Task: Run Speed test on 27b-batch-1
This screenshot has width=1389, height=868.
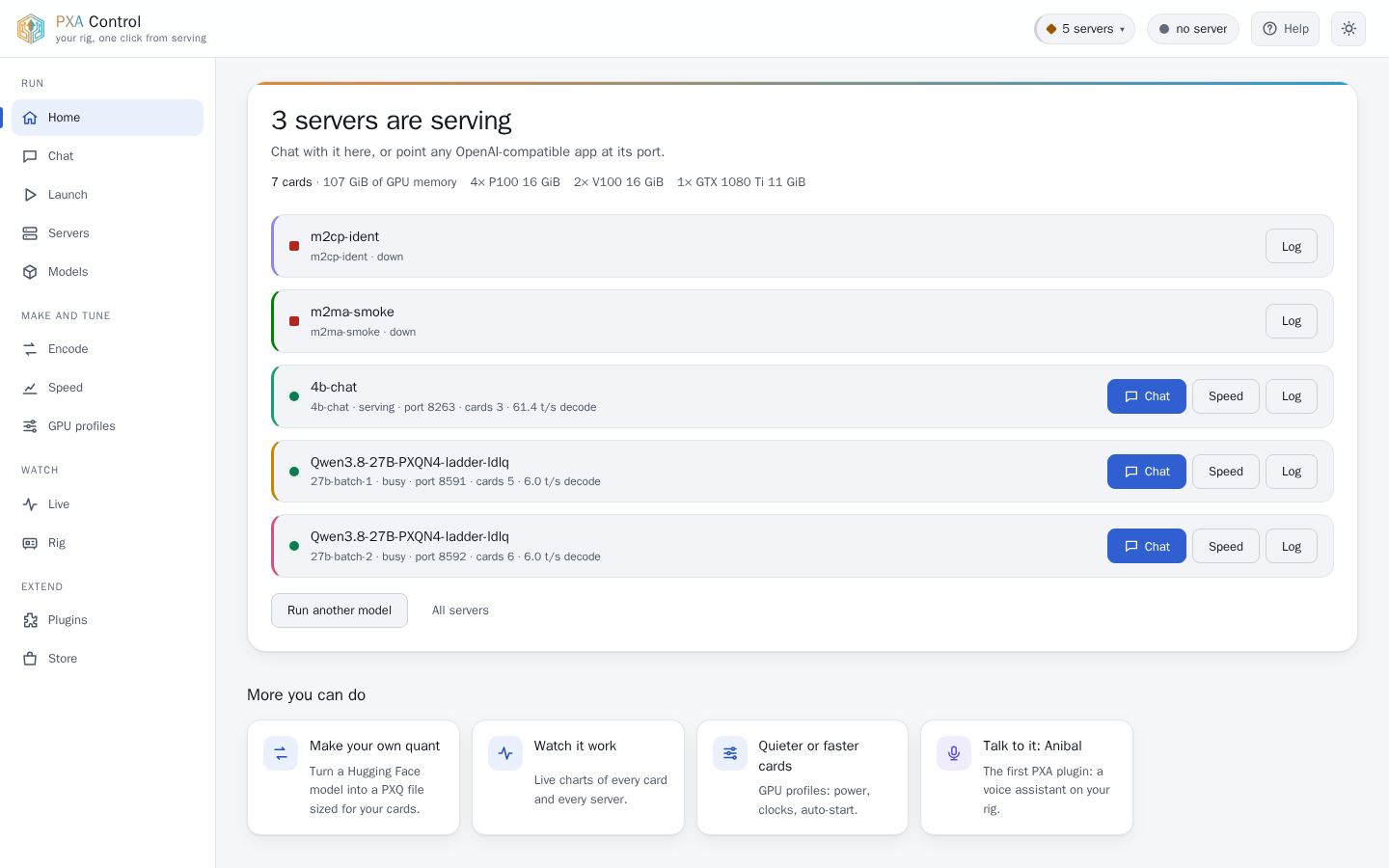Action: coord(1226,472)
